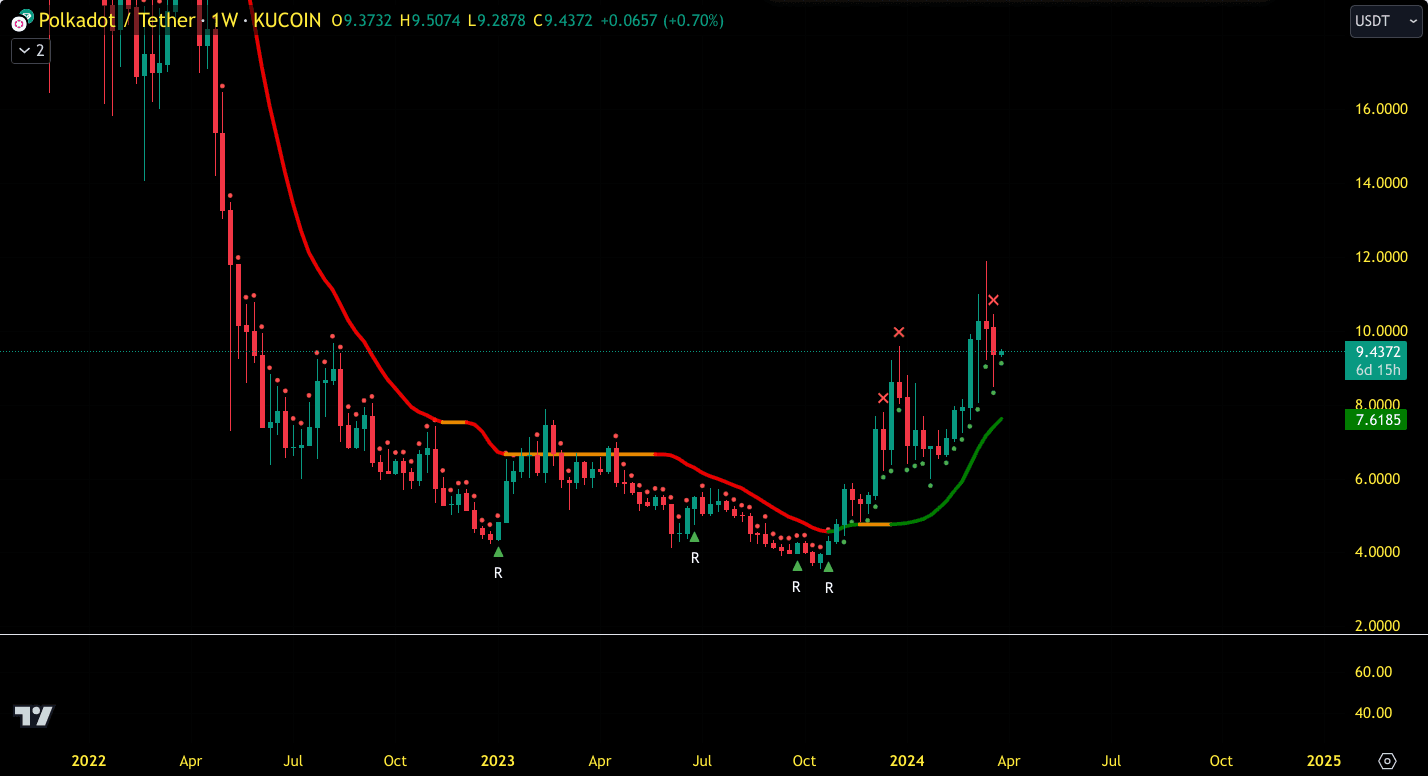Click the 2024 label on time axis
The height and width of the screenshot is (776, 1428).
tap(907, 761)
